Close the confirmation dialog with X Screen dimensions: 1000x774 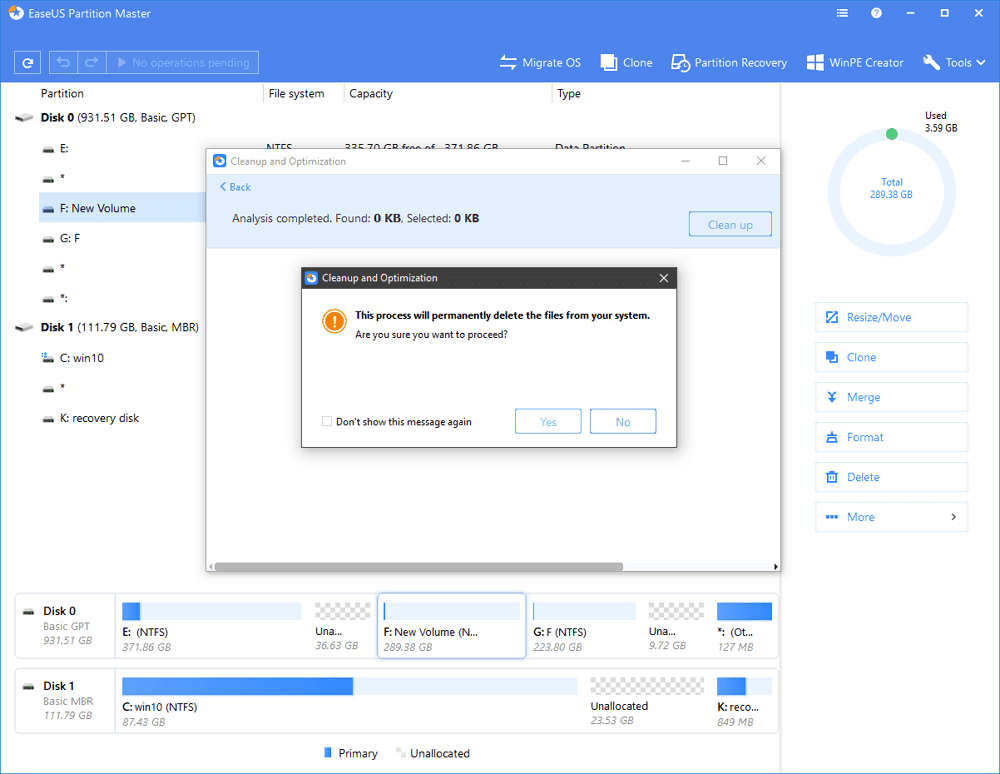pyautogui.click(x=664, y=278)
